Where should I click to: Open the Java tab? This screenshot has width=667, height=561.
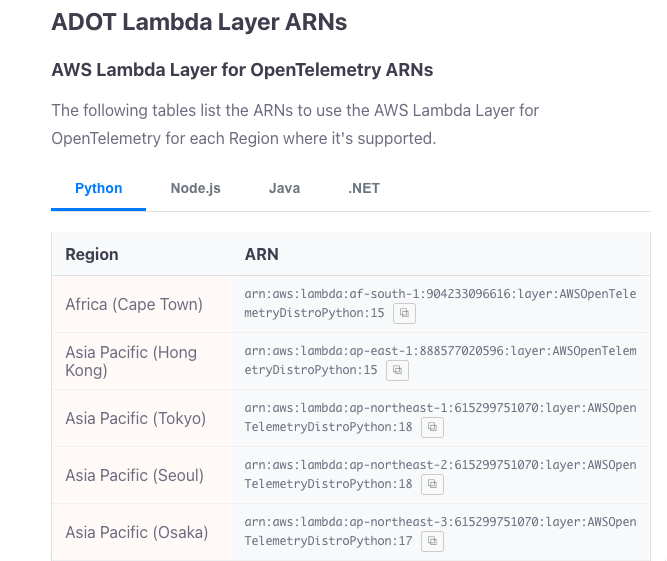click(284, 188)
